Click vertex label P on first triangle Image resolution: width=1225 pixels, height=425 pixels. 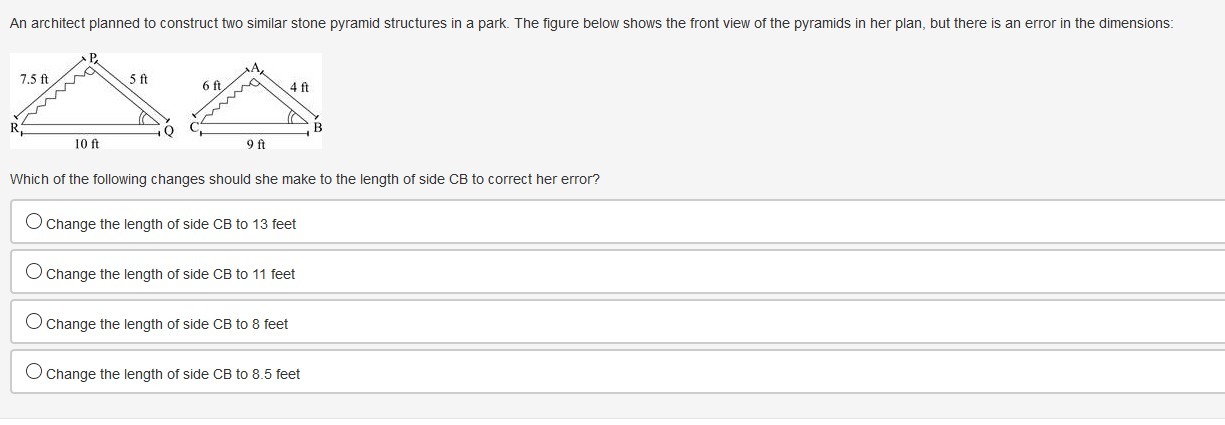(x=94, y=59)
